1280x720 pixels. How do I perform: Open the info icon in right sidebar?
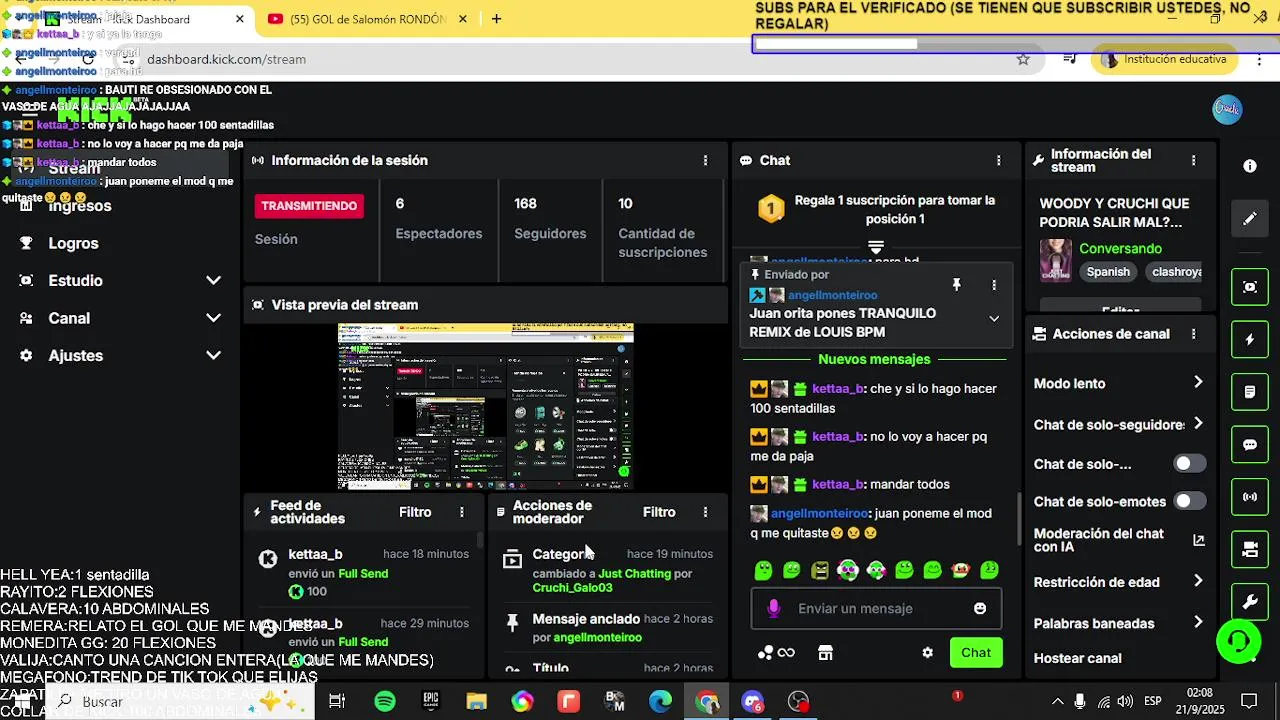[1250, 167]
